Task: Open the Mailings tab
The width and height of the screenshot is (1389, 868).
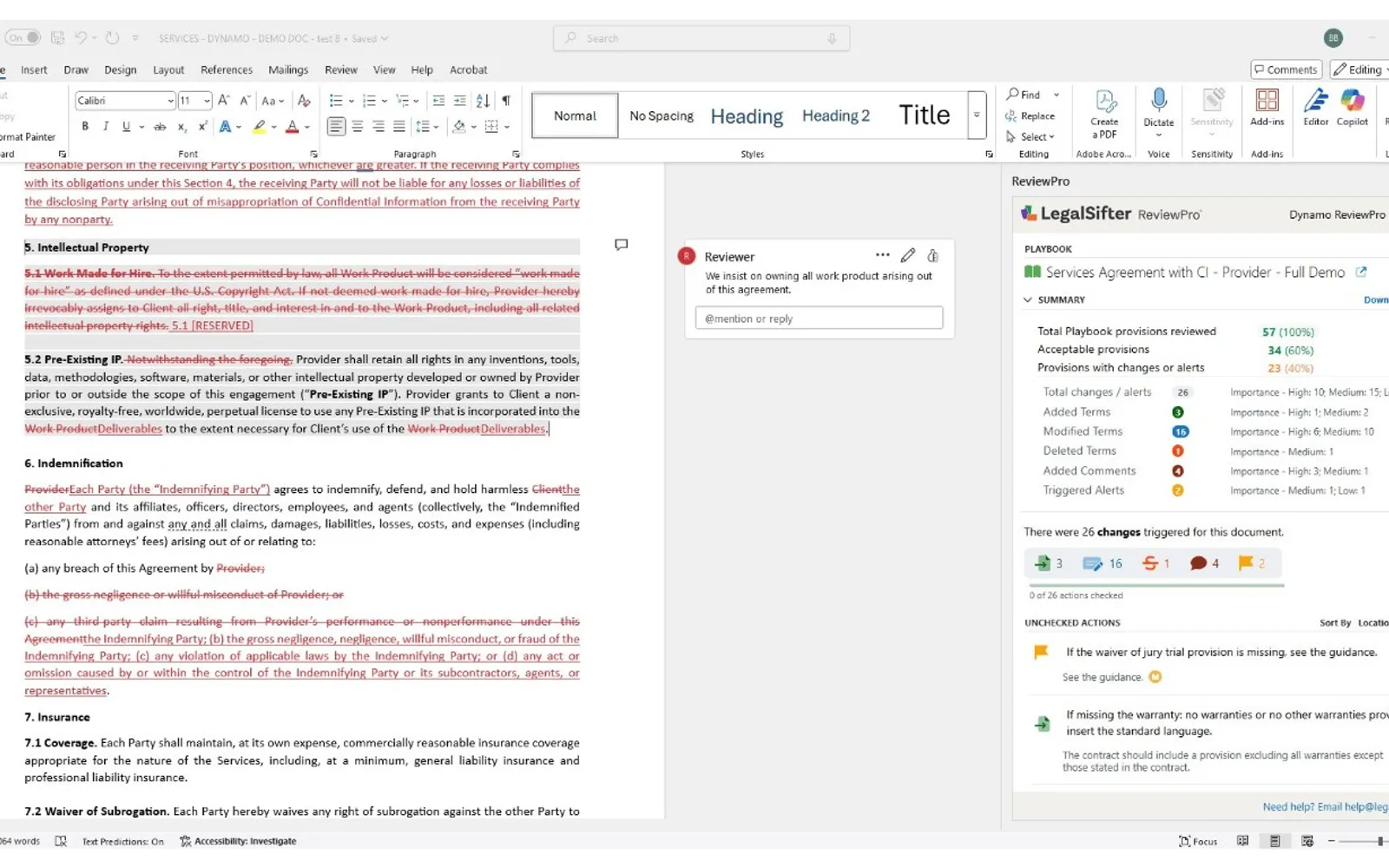Action: pyautogui.click(x=288, y=70)
